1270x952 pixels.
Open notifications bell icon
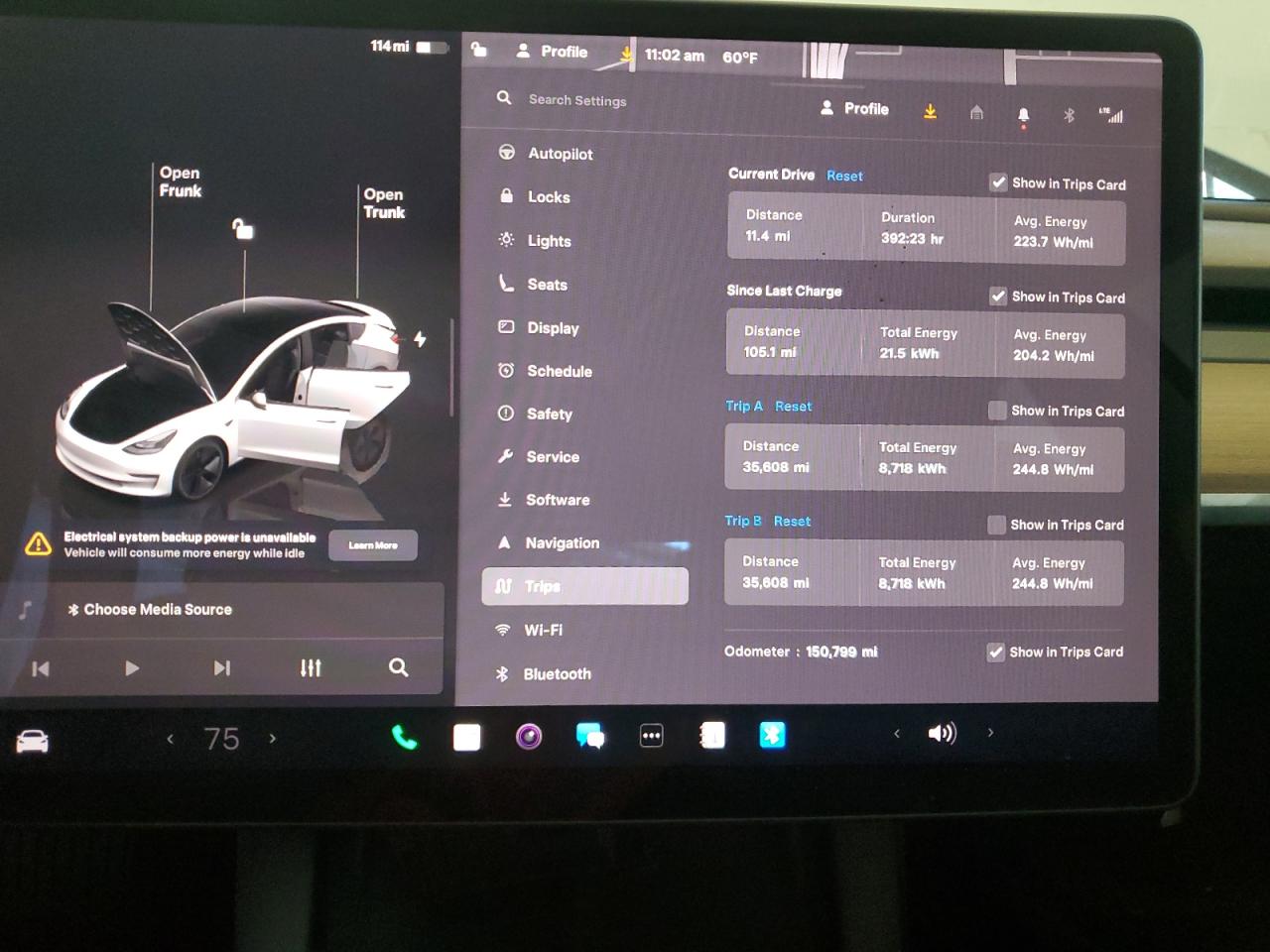point(1023,115)
